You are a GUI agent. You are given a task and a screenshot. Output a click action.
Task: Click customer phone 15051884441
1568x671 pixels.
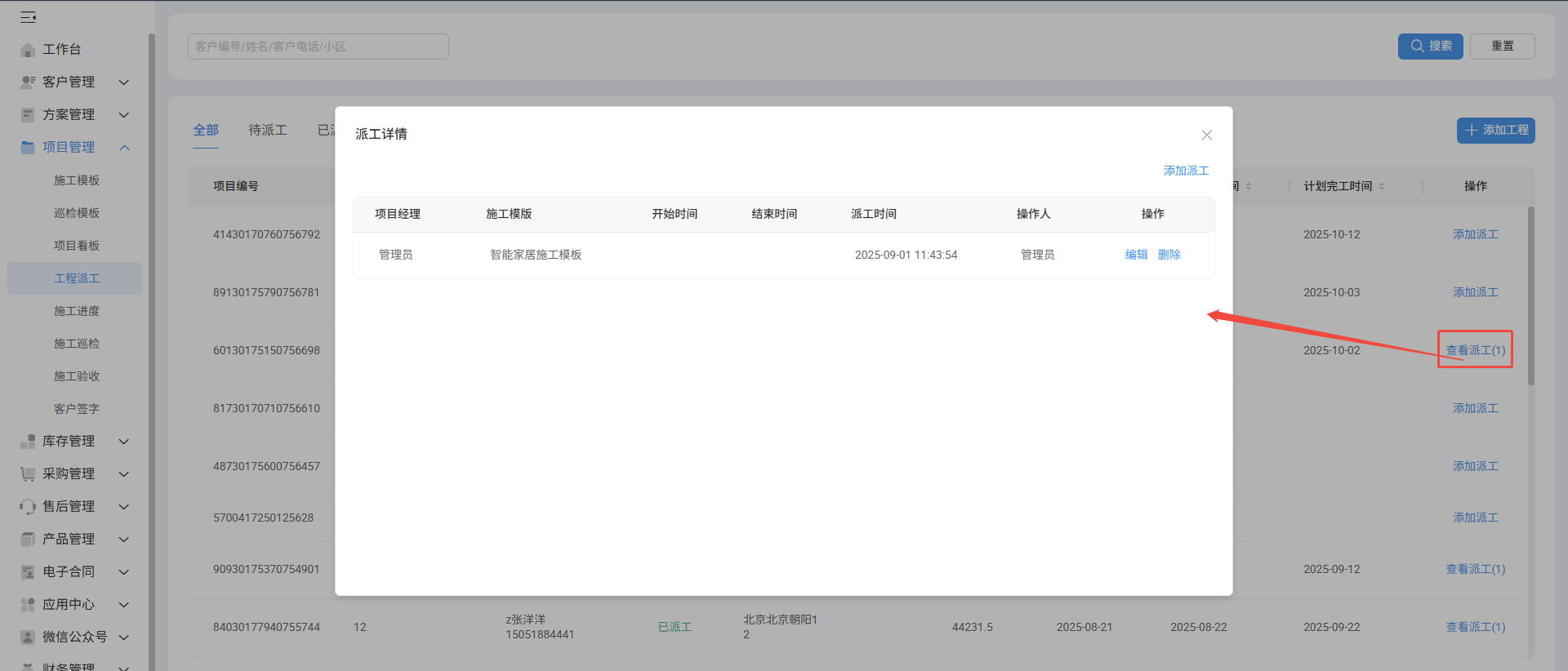[540, 634]
